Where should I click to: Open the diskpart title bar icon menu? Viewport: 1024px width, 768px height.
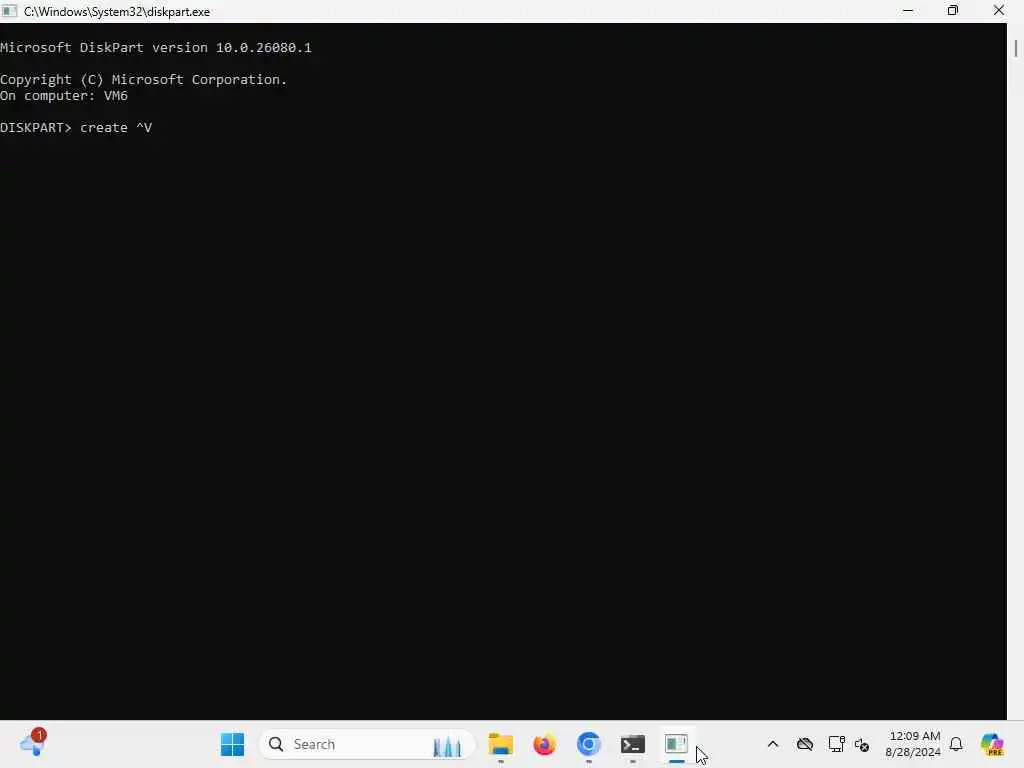pyautogui.click(x=9, y=11)
